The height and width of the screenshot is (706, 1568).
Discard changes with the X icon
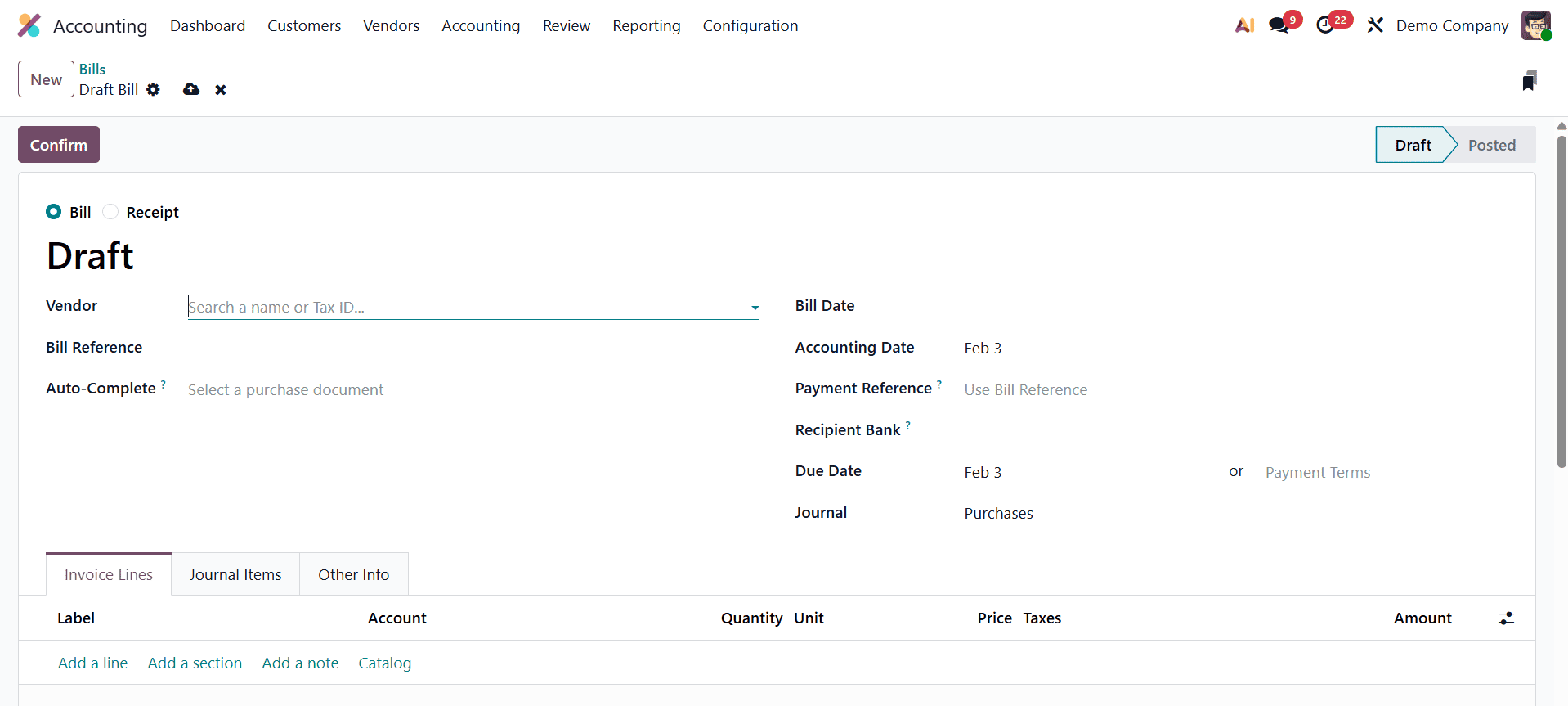(x=221, y=90)
